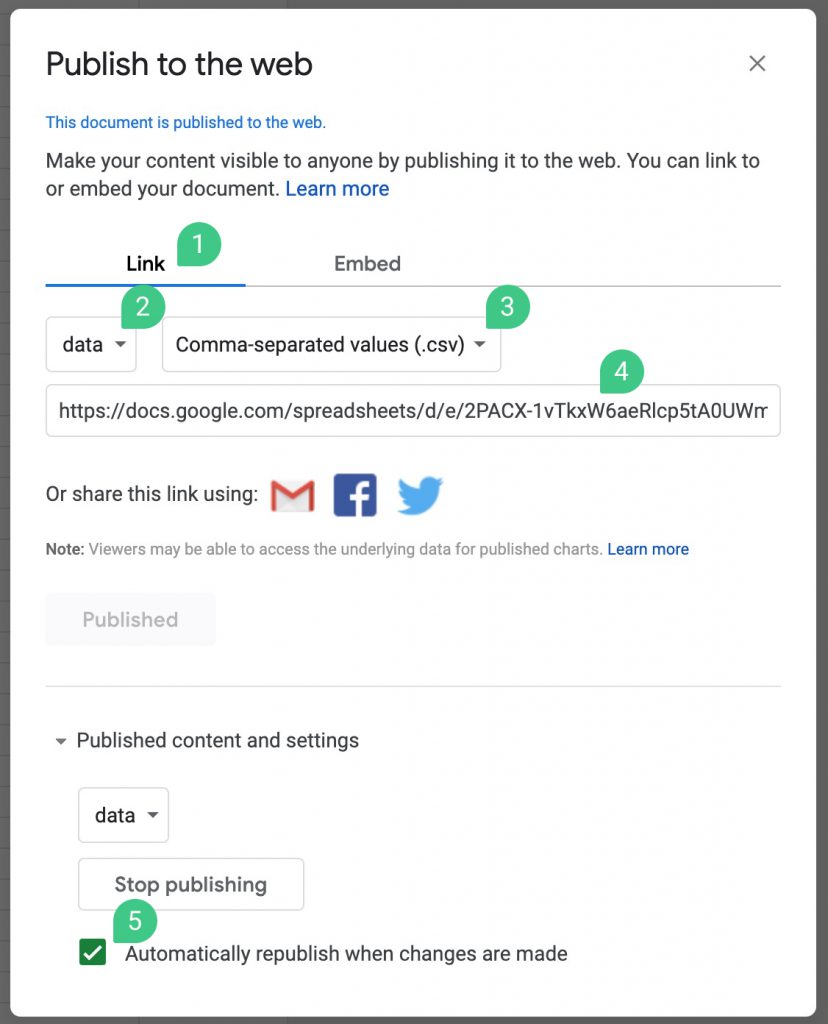Dismiss the dialog with the X icon

tap(757, 63)
